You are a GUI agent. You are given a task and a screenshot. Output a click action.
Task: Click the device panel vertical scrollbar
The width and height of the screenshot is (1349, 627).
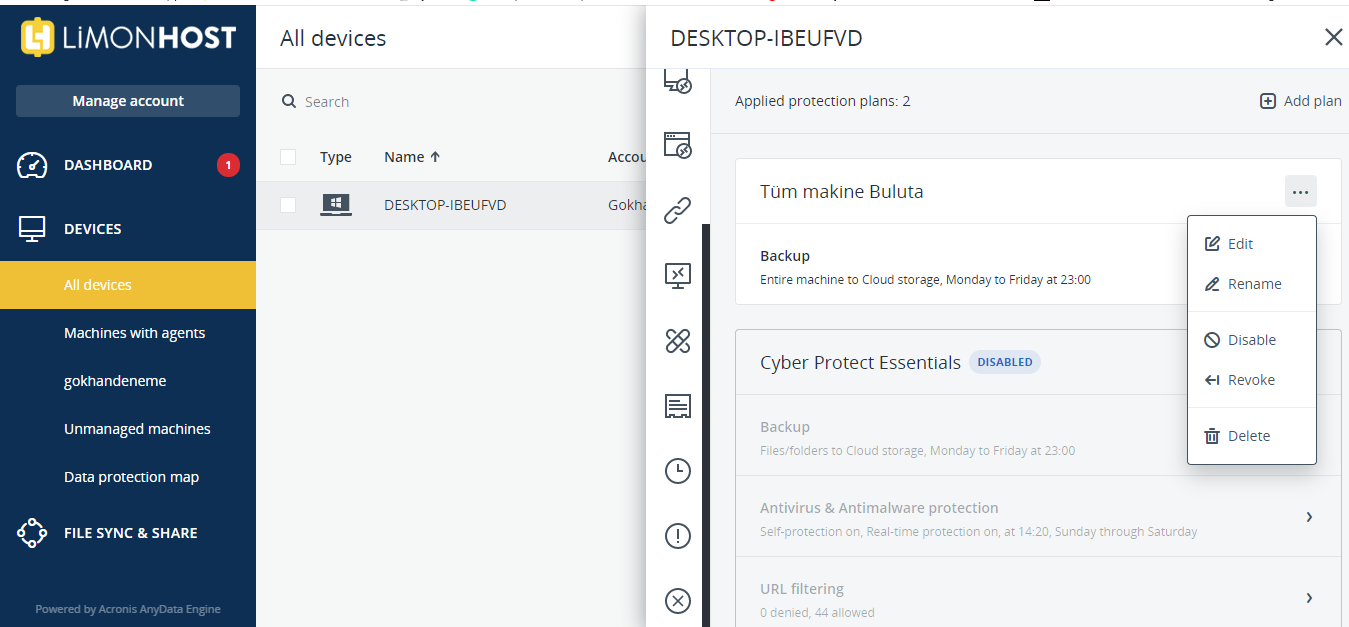[706, 425]
